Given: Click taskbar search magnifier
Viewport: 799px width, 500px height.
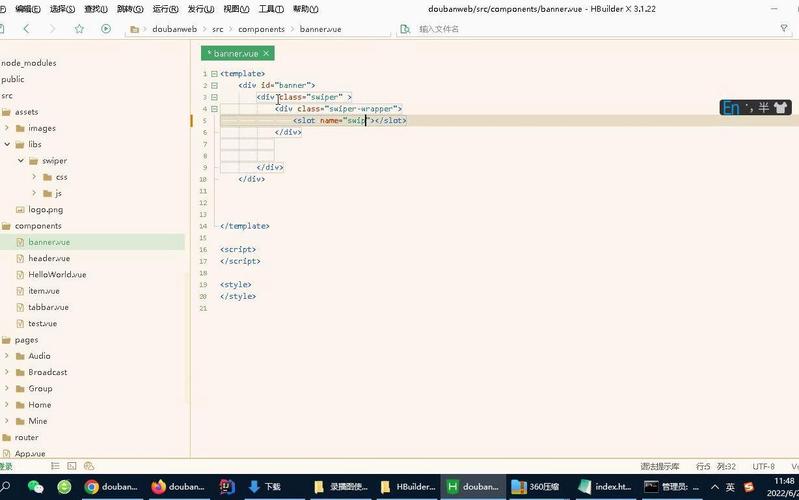Looking at the screenshot, I should [x=5, y=487].
